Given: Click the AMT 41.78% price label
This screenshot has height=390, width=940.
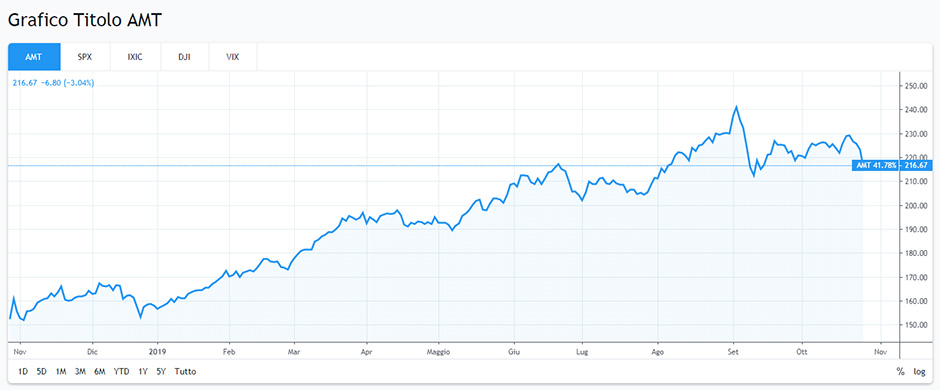Looking at the screenshot, I should [x=875, y=165].
